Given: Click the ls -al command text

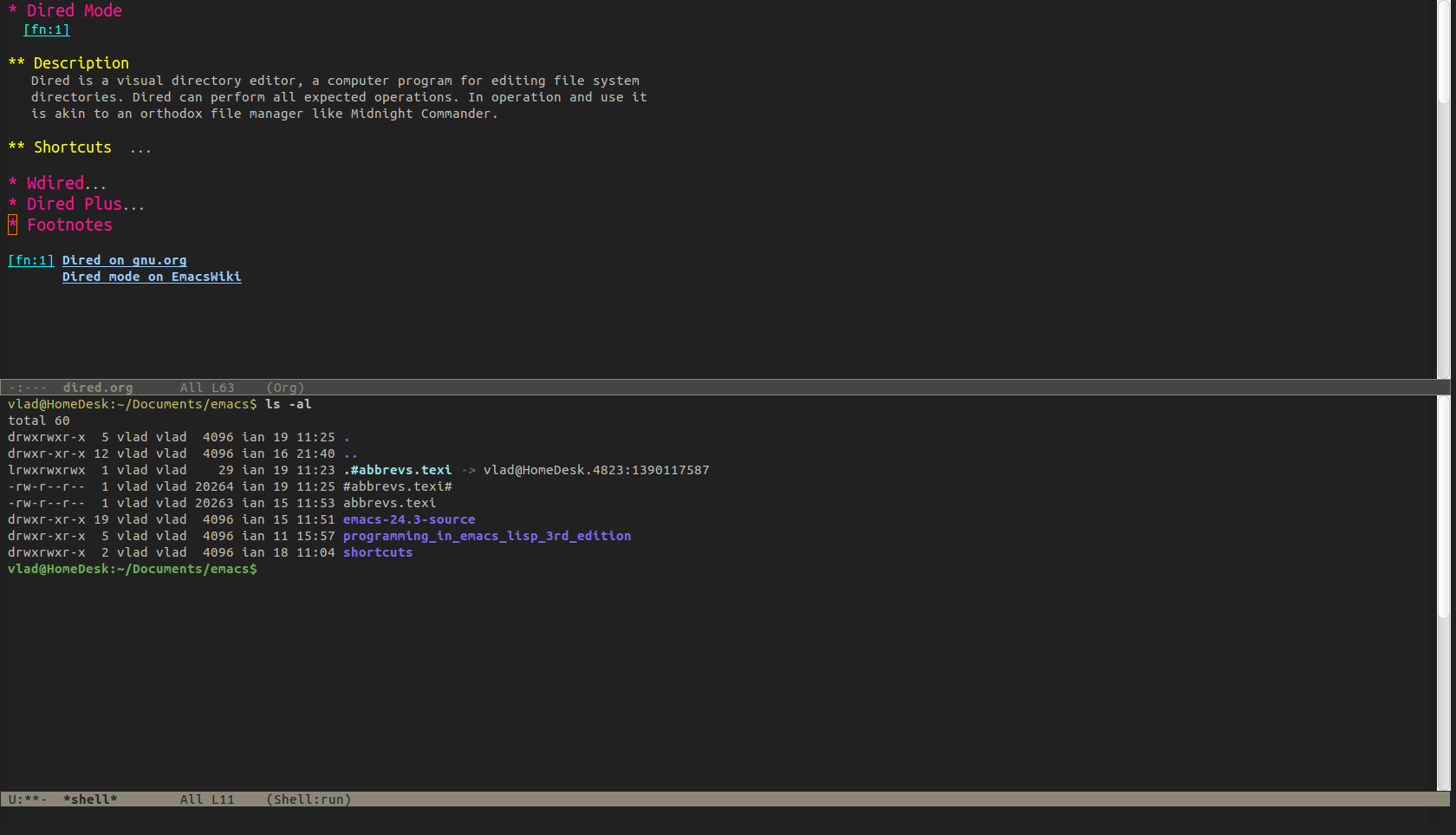Looking at the screenshot, I should (289, 404).
